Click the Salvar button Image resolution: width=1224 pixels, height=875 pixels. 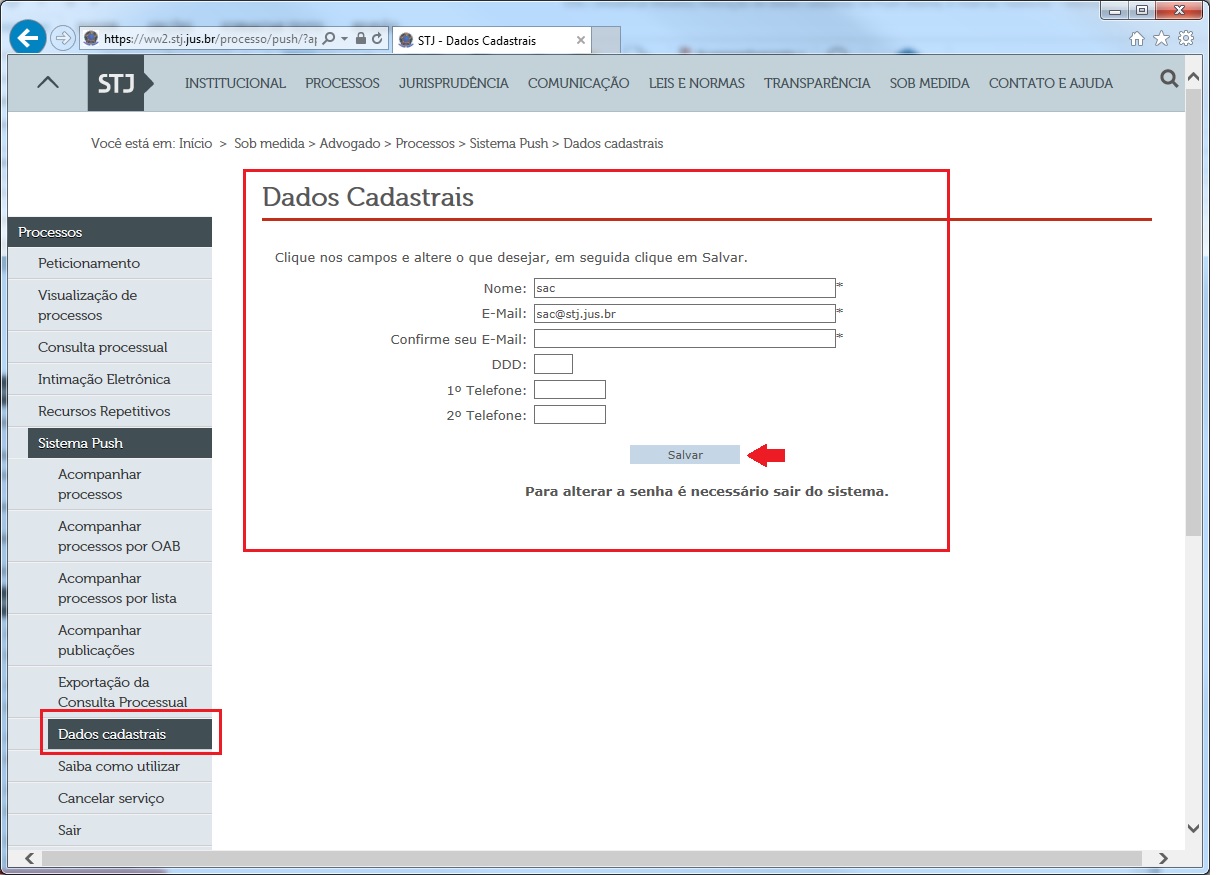685,455
